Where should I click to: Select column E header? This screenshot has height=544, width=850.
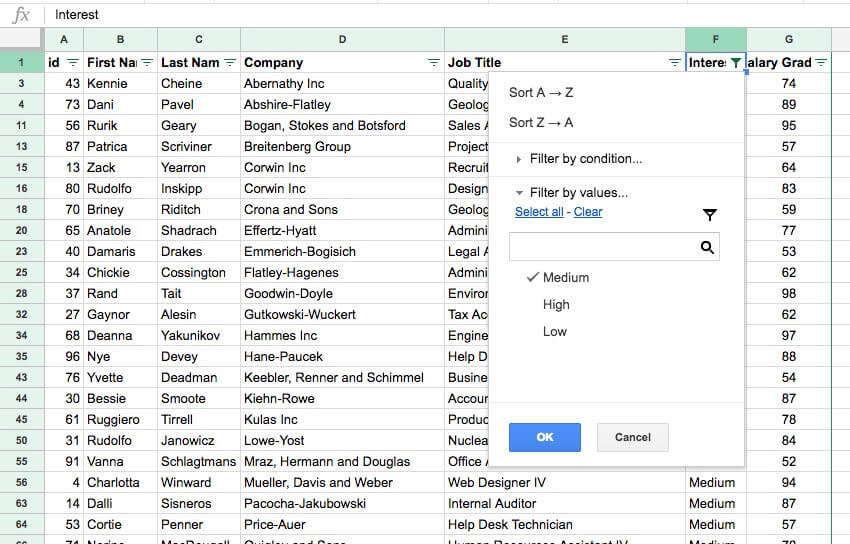click(564, 40)
